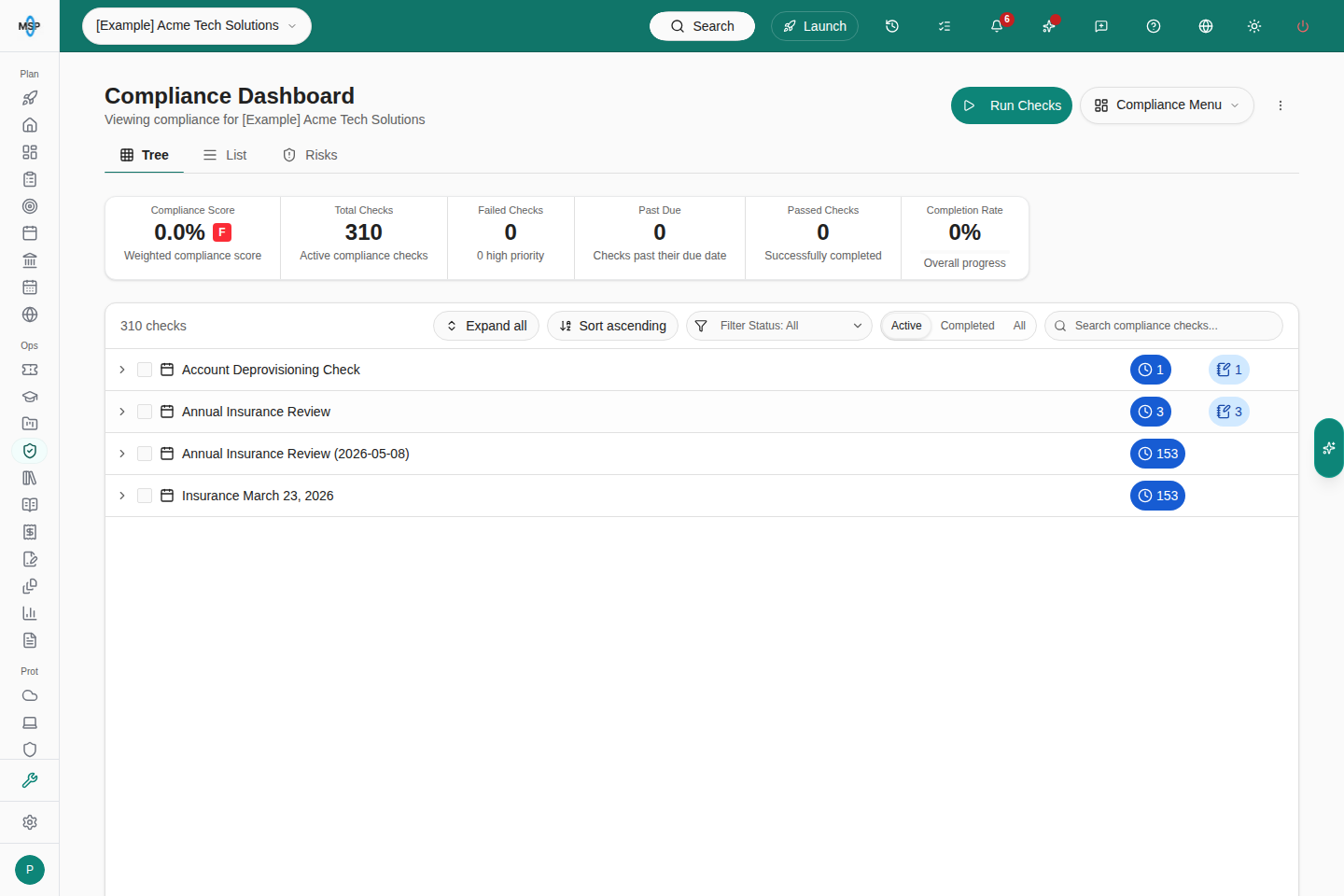This screenshot has height=896, width=1344.
Task: Open the three-dot more options menu
Action: [1281, 105]
